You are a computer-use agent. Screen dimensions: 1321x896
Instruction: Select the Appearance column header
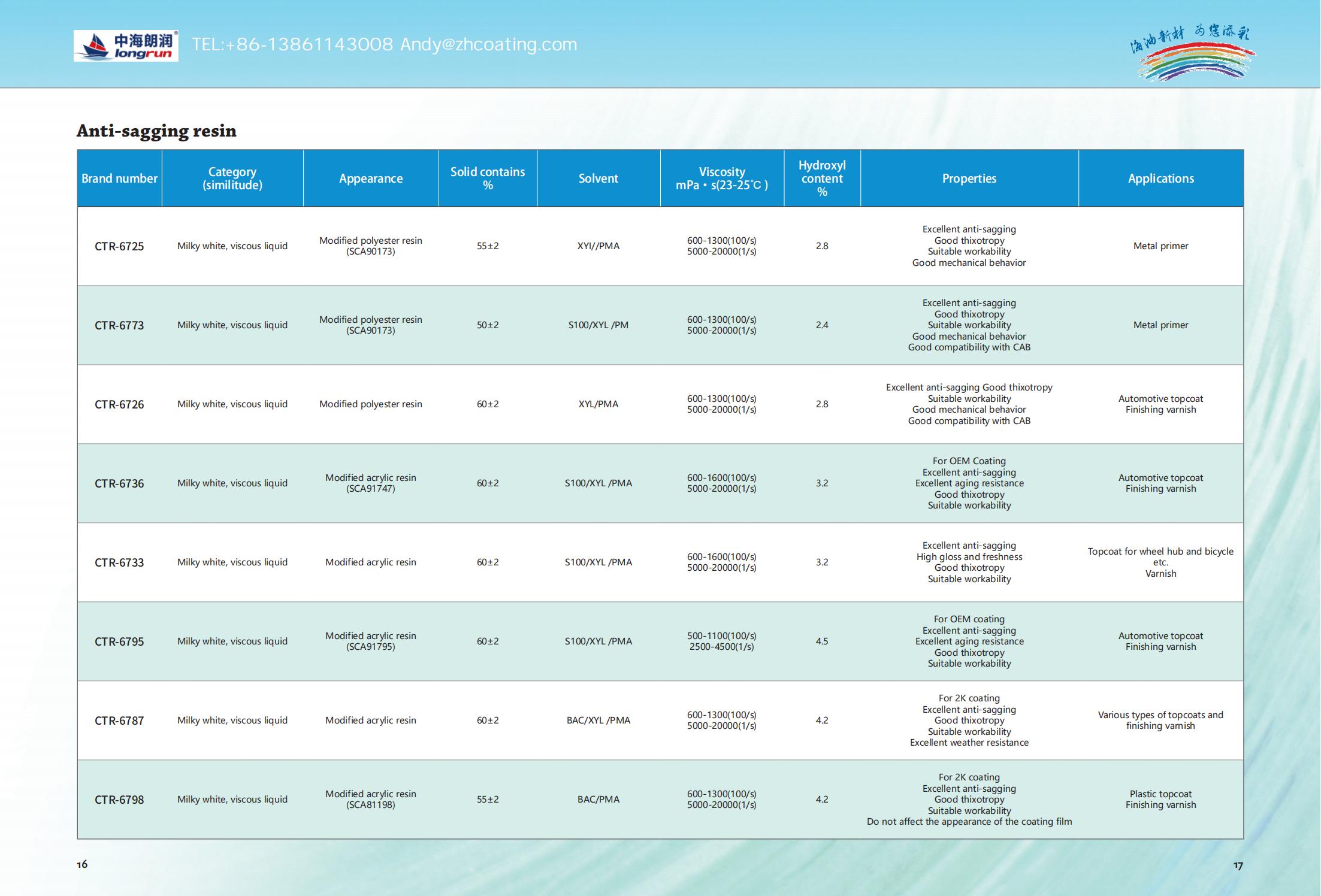click(371, 178)
